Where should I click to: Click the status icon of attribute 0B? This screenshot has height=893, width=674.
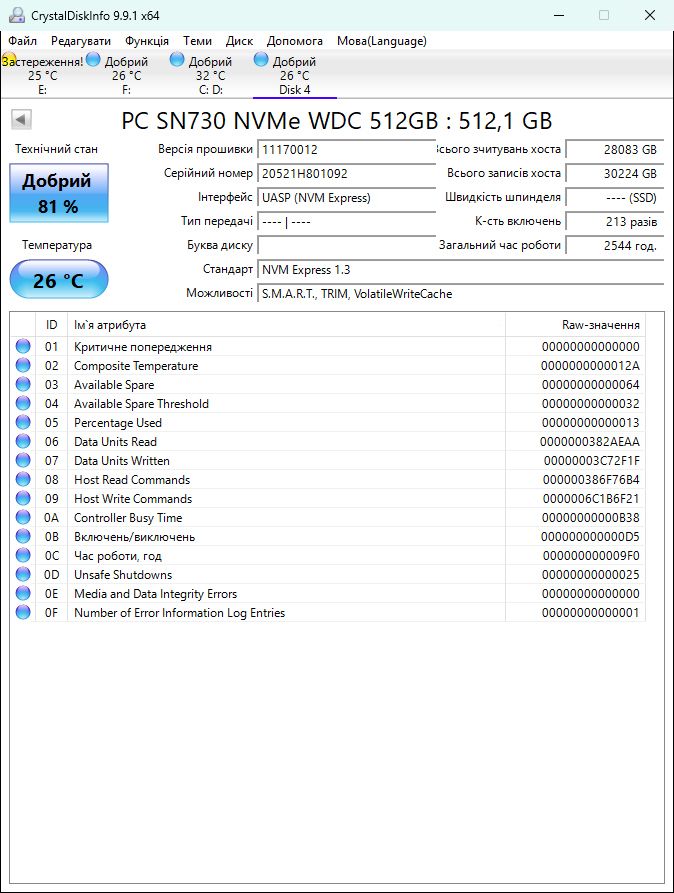click(23, 536)
